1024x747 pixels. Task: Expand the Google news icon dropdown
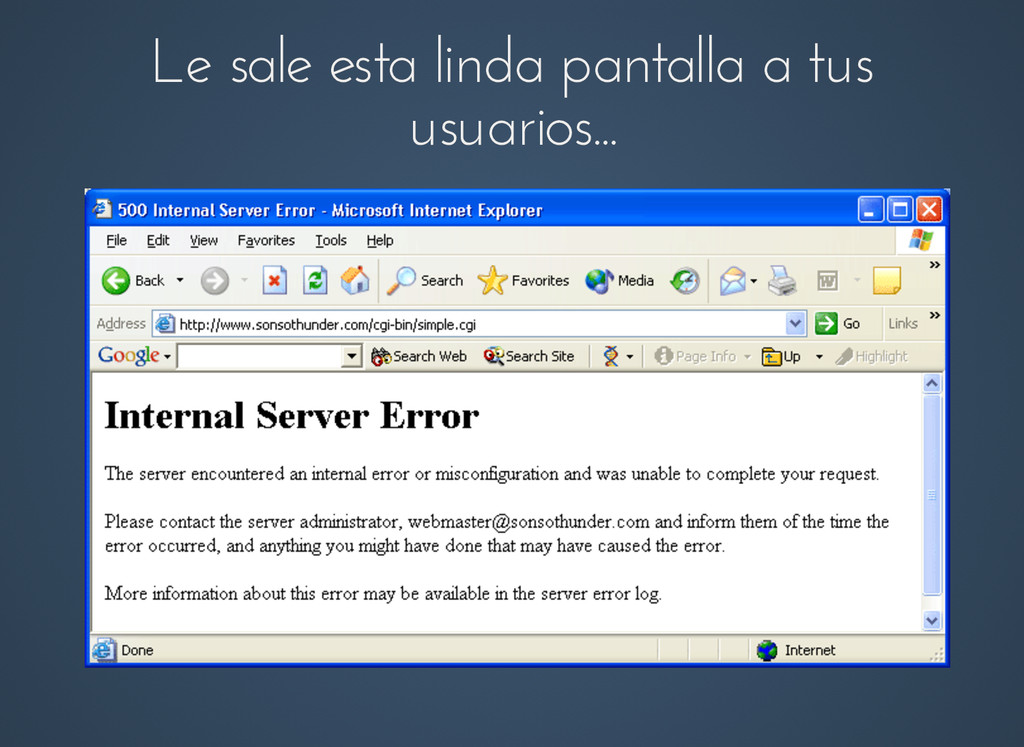[630, 357]
